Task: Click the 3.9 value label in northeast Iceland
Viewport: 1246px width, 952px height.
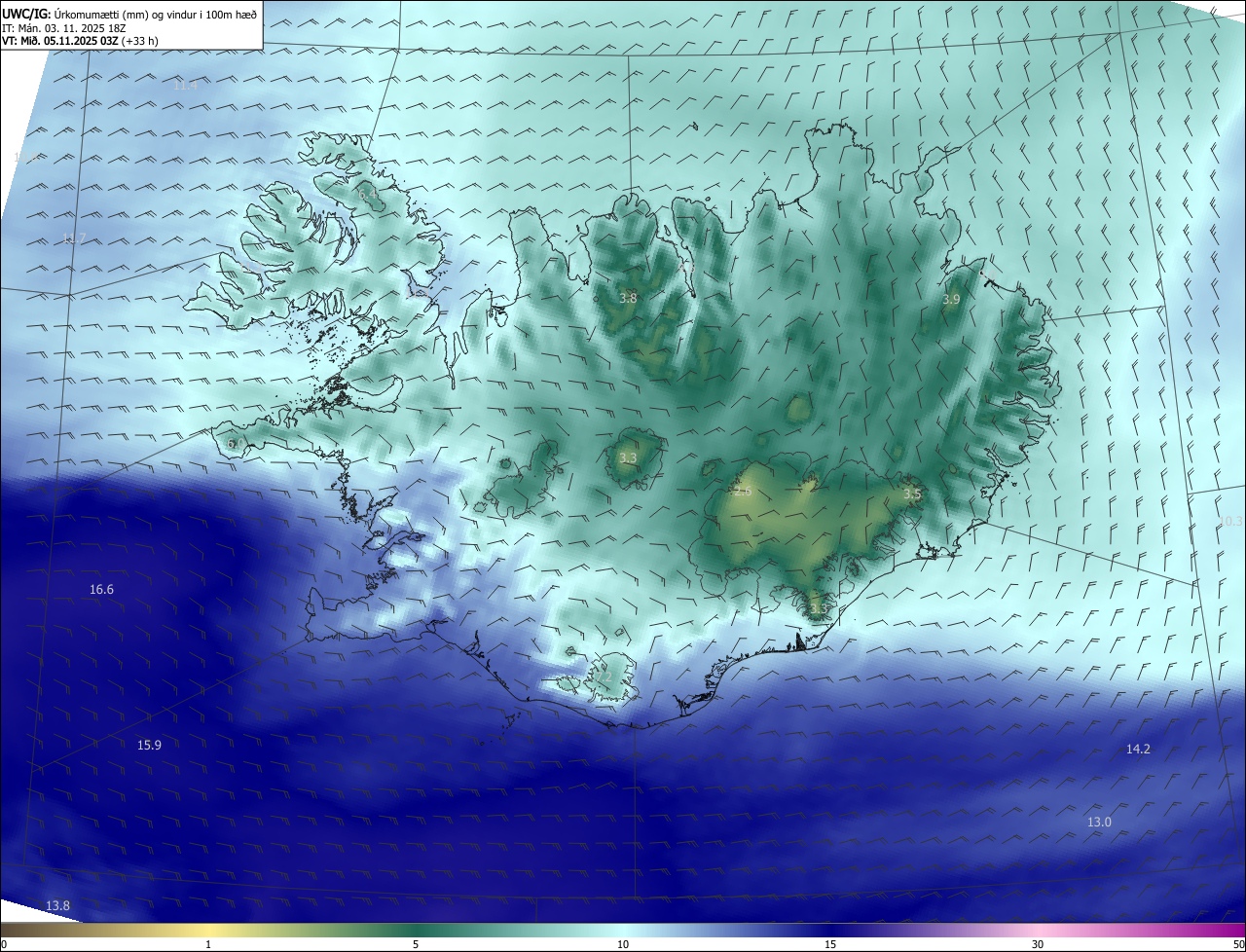Action: pos(951,300)
